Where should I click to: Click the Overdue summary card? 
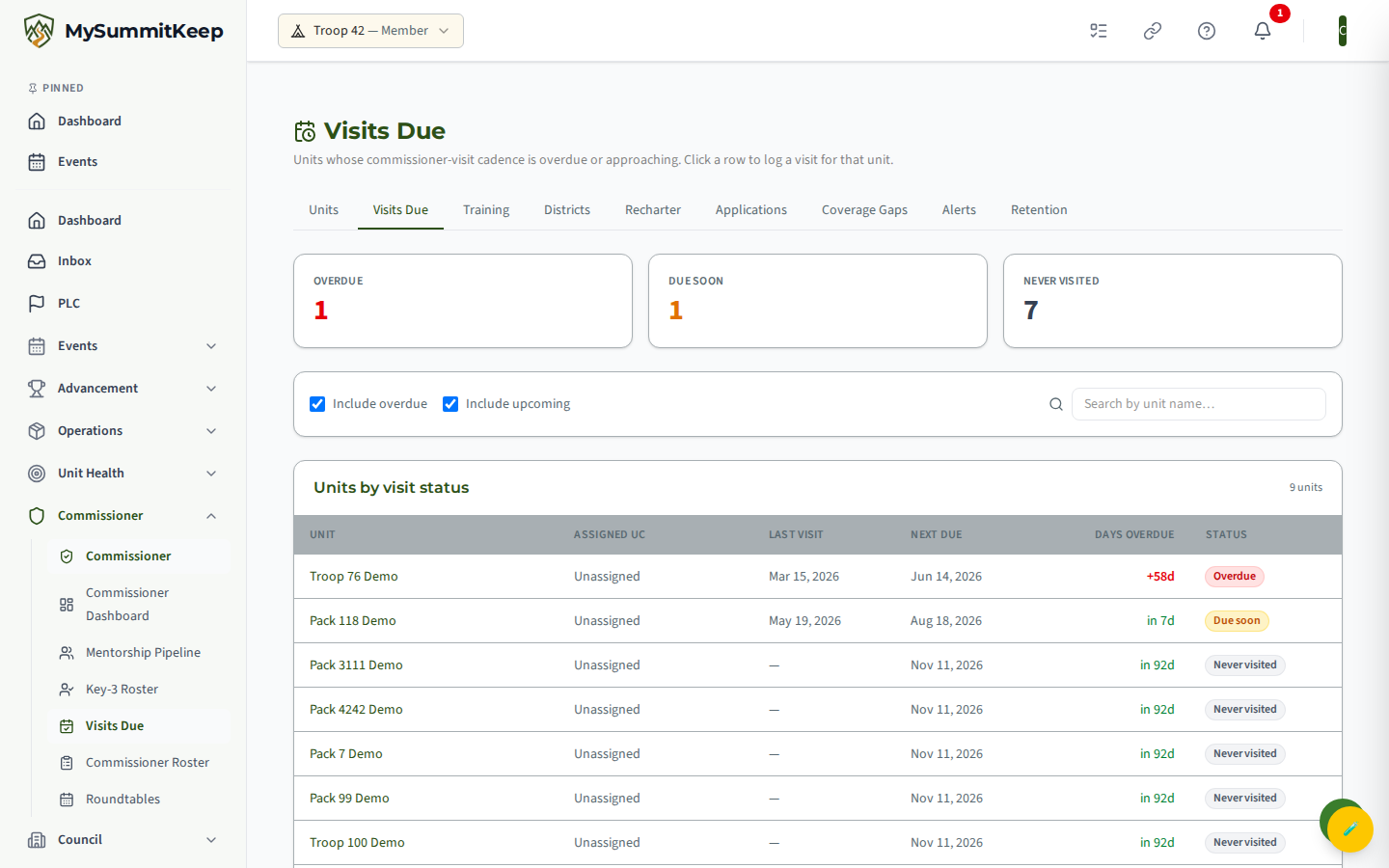click(463, 301)
